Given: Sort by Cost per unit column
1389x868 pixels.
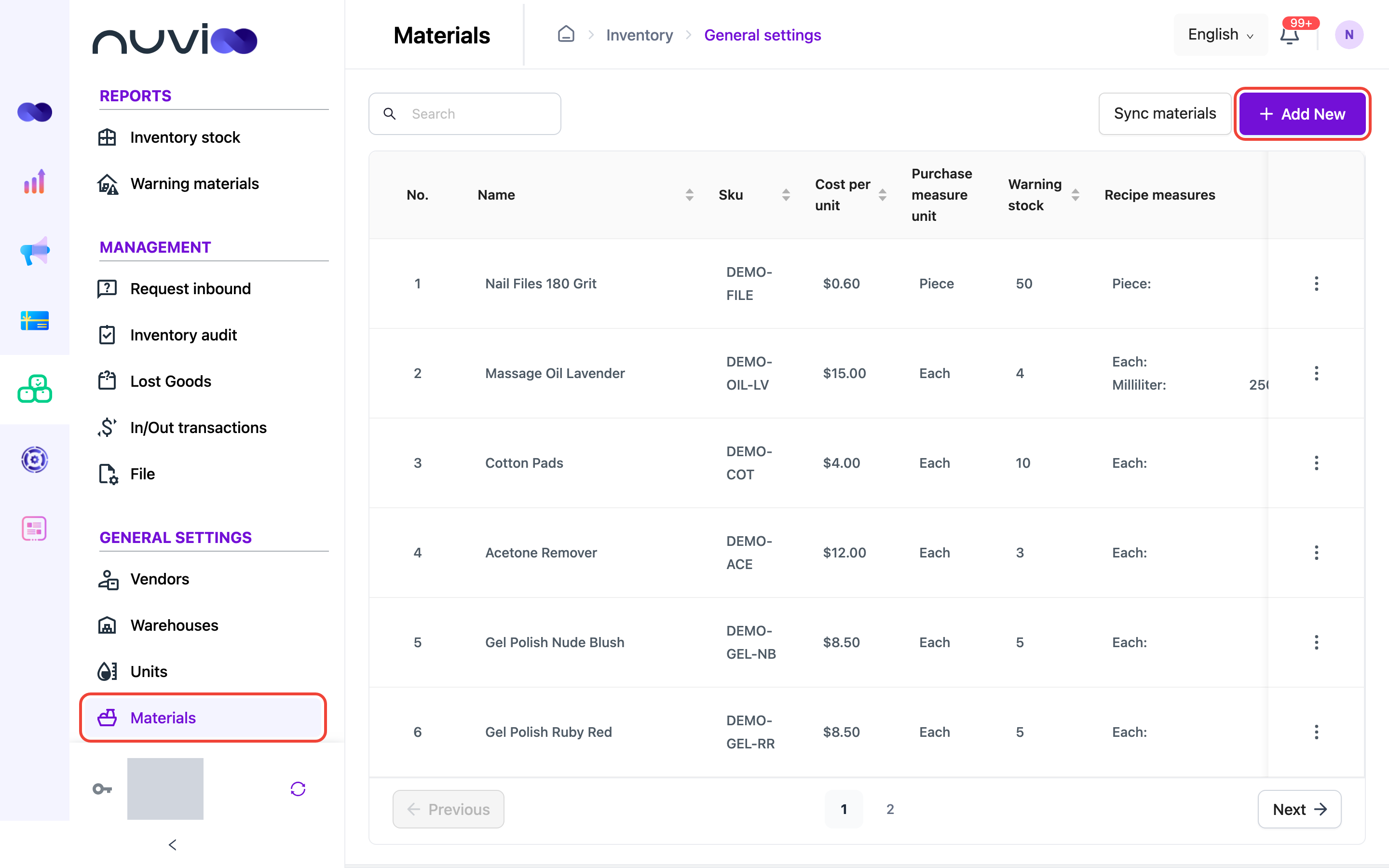Looking at the screenshot, I should point(882,195).
